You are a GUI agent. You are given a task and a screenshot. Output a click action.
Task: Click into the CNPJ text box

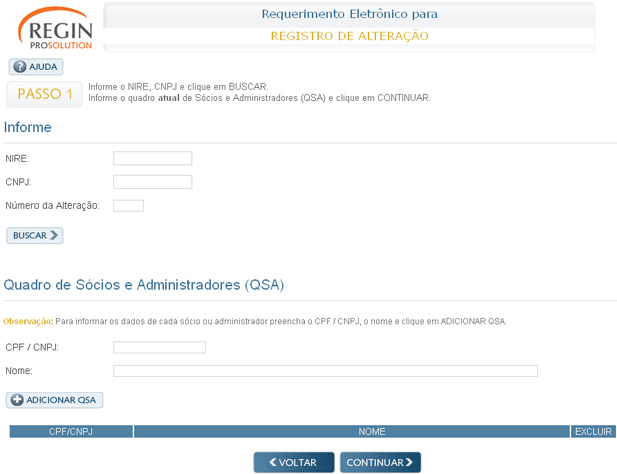coord(152,182)
